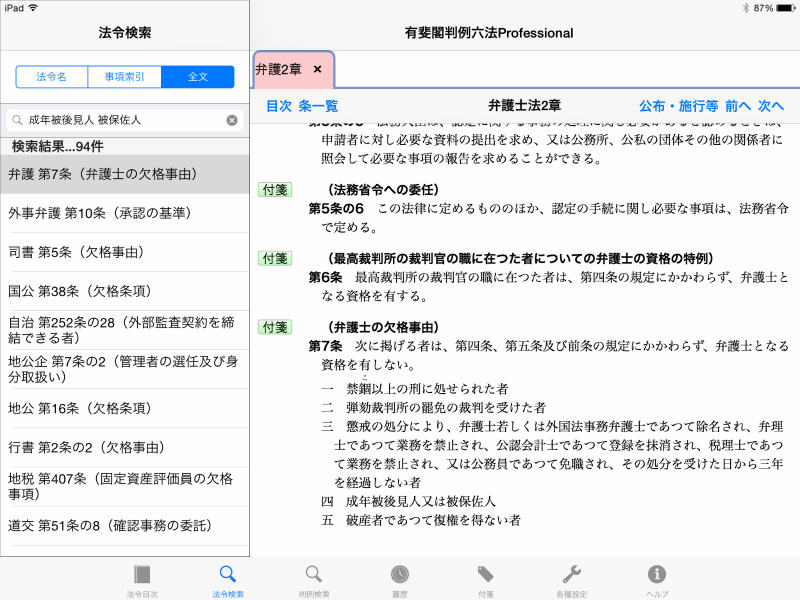Select the 法令検索 magnifier icon

(x=228, y=574)
